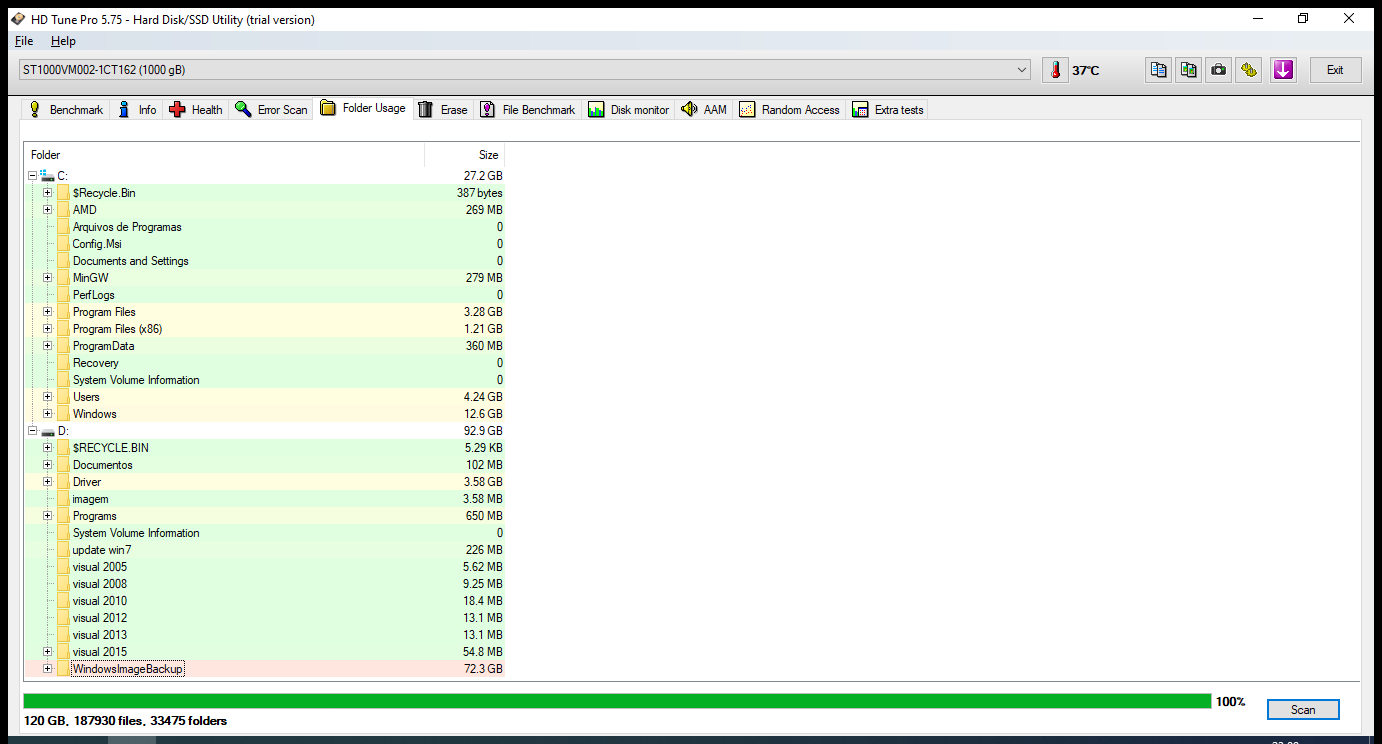Image resolution: width=1382 pixels, height=744 pixels.
Task: Select the visual 2008 folder name
Action: [x=100, y=584]
